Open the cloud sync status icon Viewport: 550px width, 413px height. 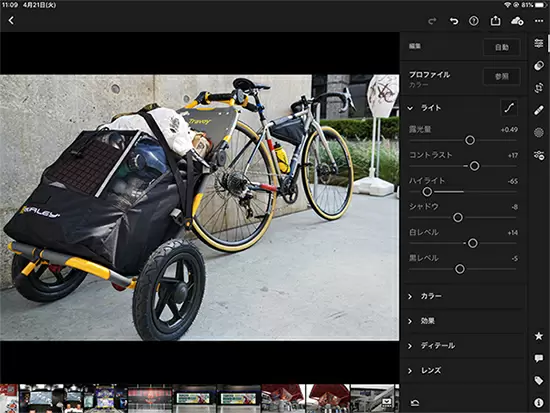(517, 21)
